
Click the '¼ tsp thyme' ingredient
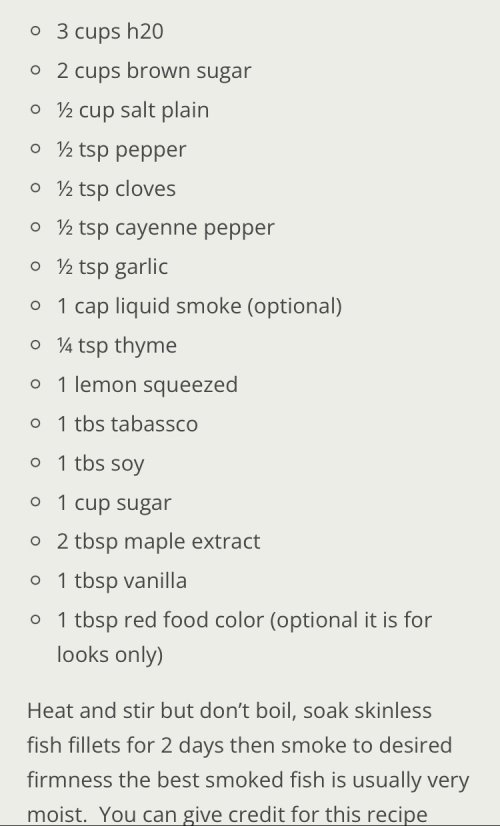click(x=116, y=346)
